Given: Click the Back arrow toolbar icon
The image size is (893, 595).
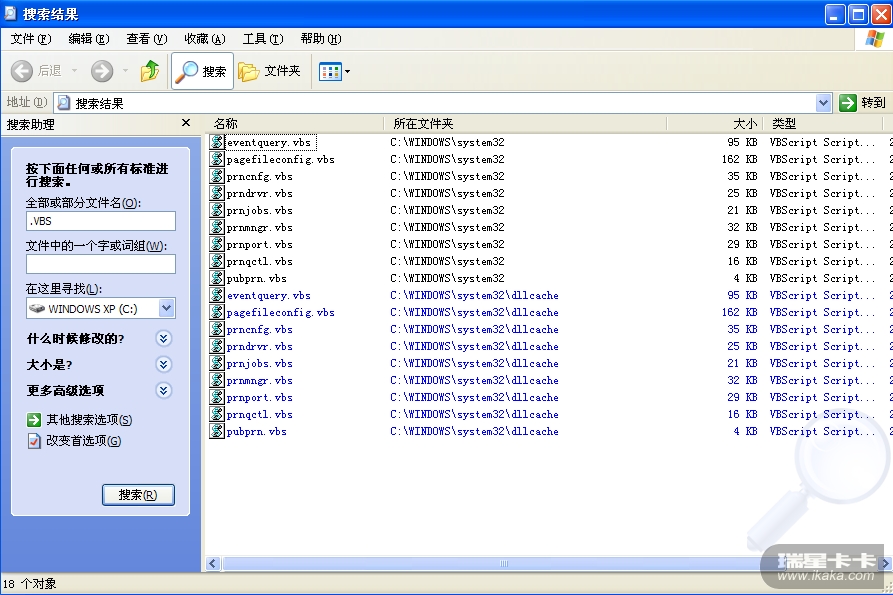Looking at the screenshot, I should coord(22,71).
